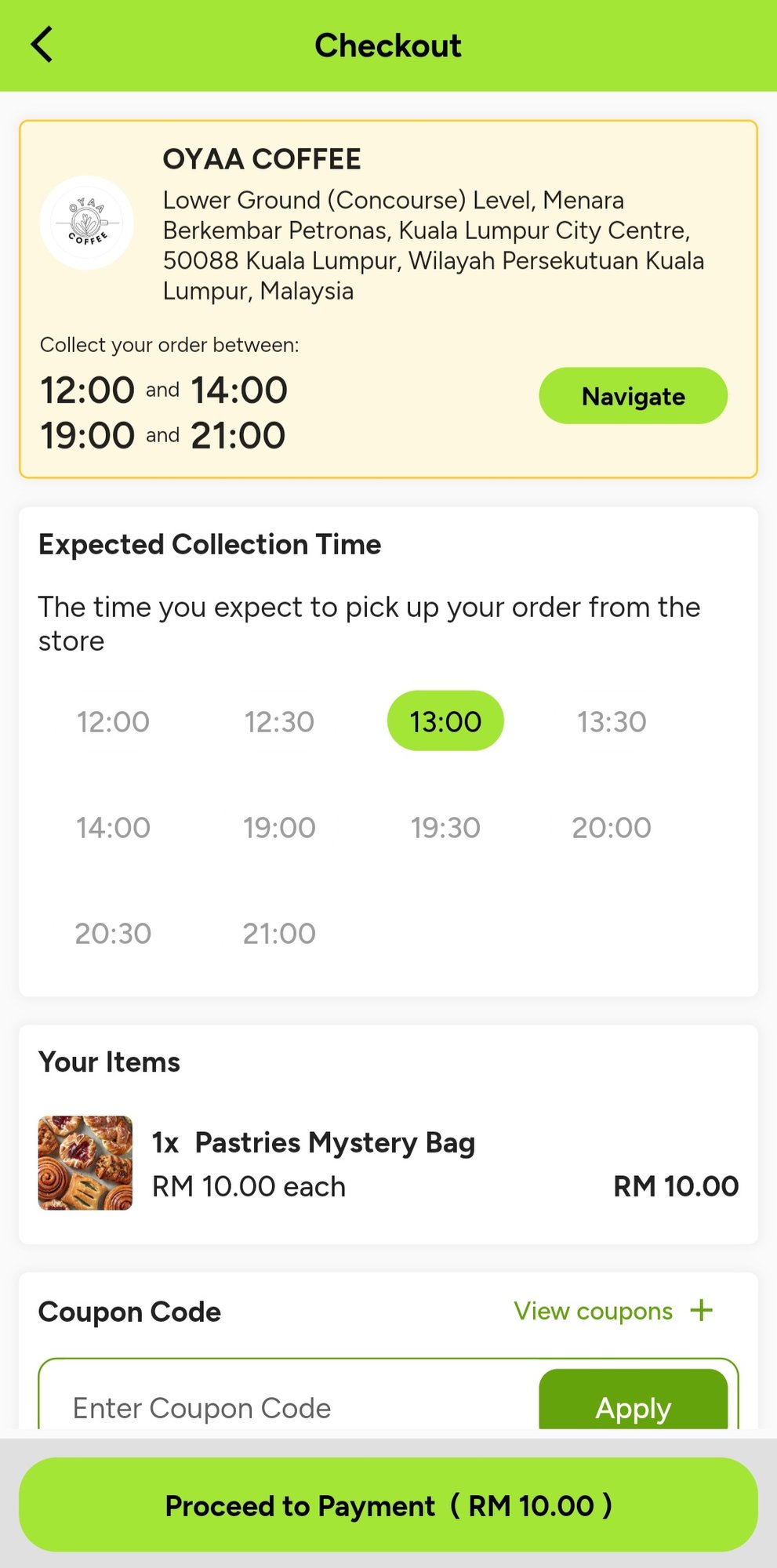Screen dimensions: 777x1568
Task: Choose 12:30 as collection time
Action: point(279,721)
